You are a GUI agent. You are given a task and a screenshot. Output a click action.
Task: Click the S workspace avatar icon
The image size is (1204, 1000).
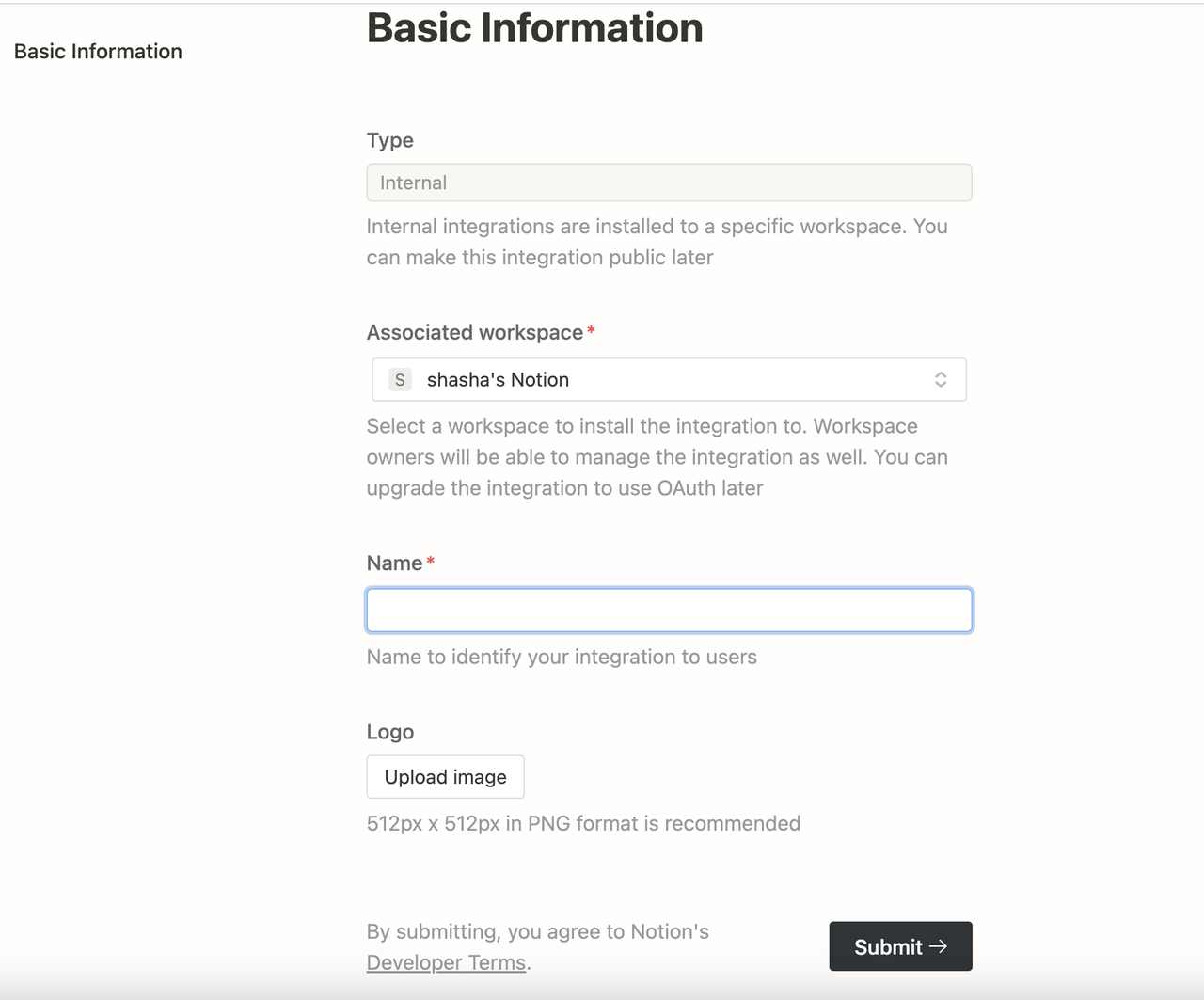400,380
